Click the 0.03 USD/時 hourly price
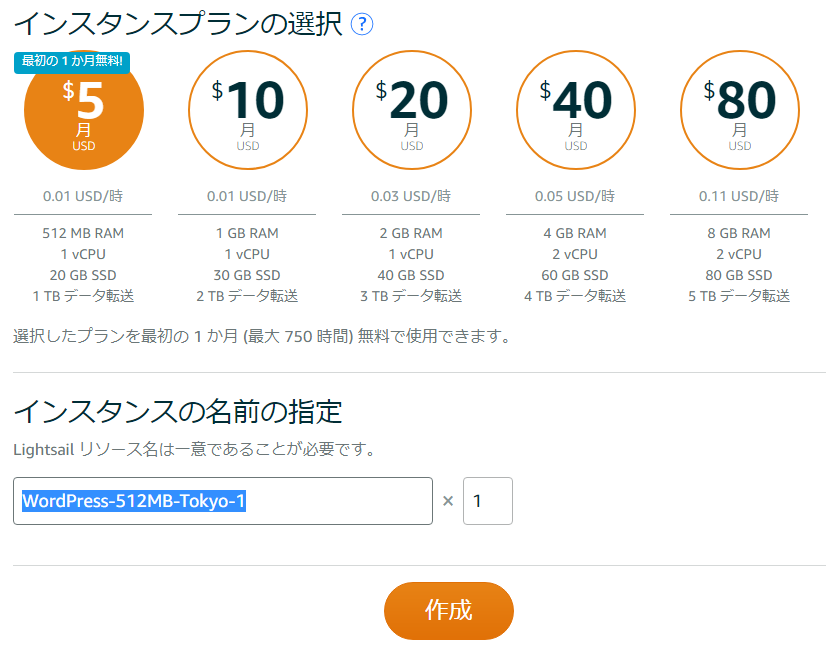Viewport: 826px width, 645px height. (x=411, y=196)
